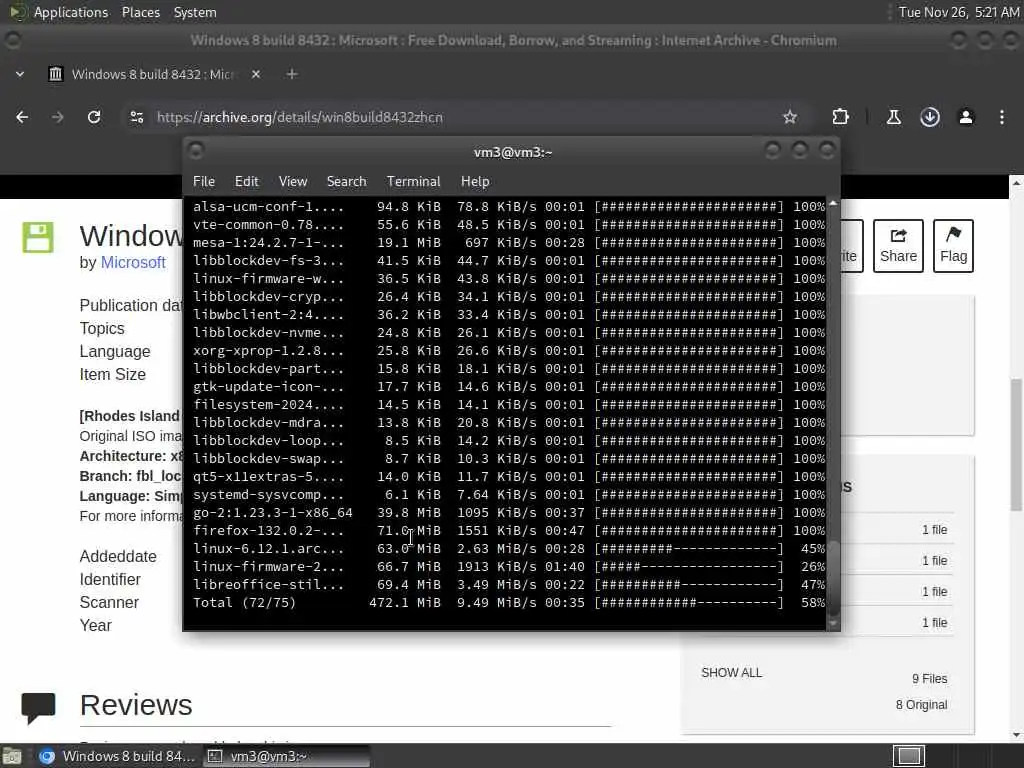Expand the tab search chevron
Image resolution: width=1024 pixels, height=768 pixels.
pos(20,74)
